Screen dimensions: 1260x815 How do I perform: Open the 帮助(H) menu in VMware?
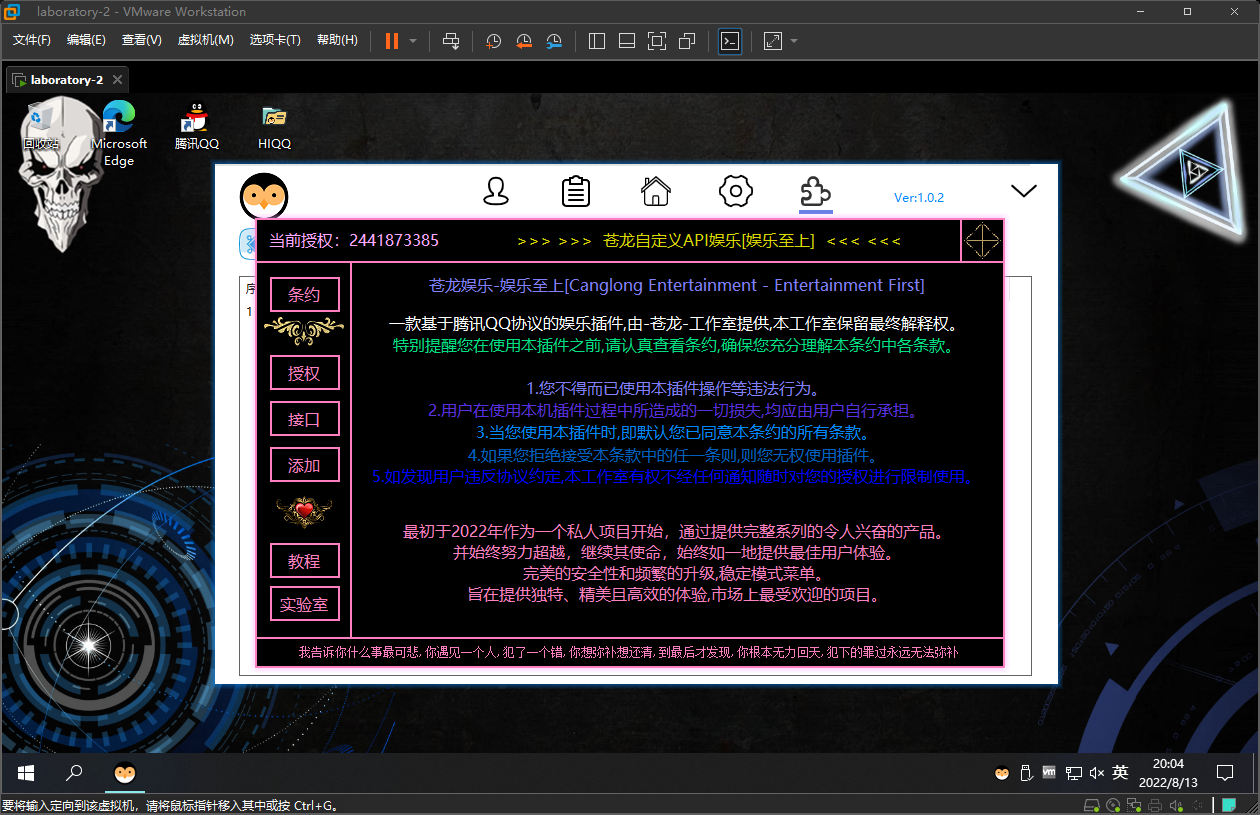pos(337,40)
